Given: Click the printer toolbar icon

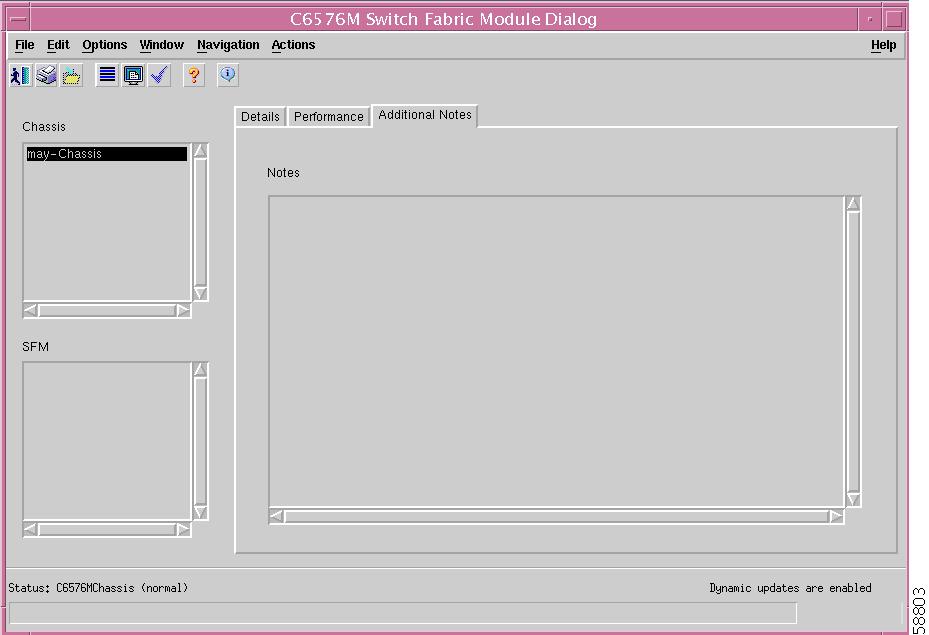Looking at the screenshot, I should tap(46, 75).
